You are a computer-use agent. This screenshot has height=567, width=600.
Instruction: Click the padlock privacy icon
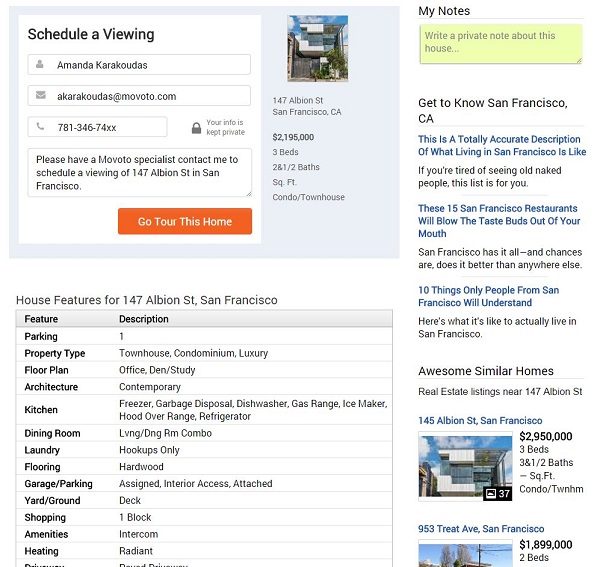196,128
